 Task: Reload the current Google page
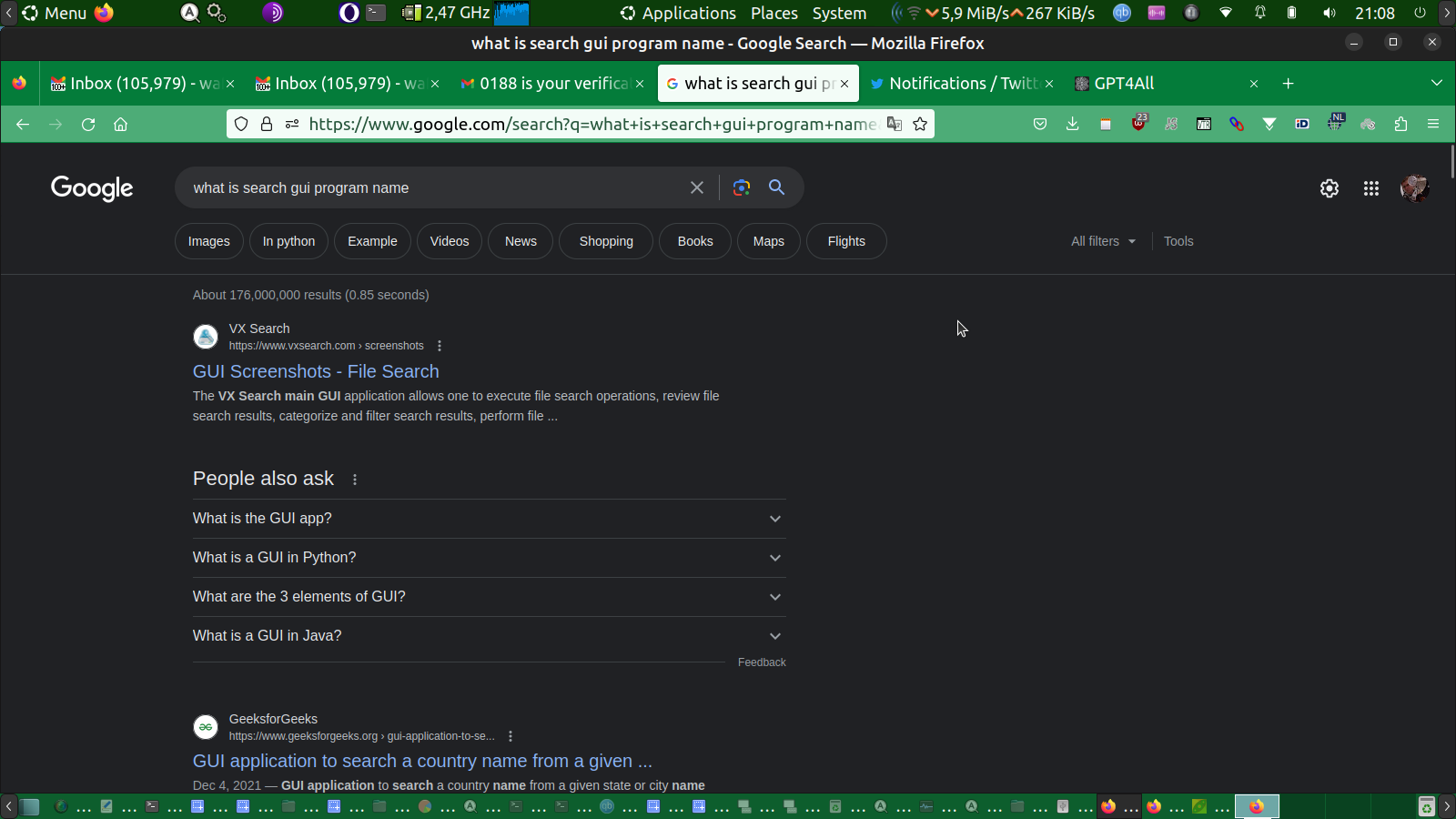click(x=88, y=124)
